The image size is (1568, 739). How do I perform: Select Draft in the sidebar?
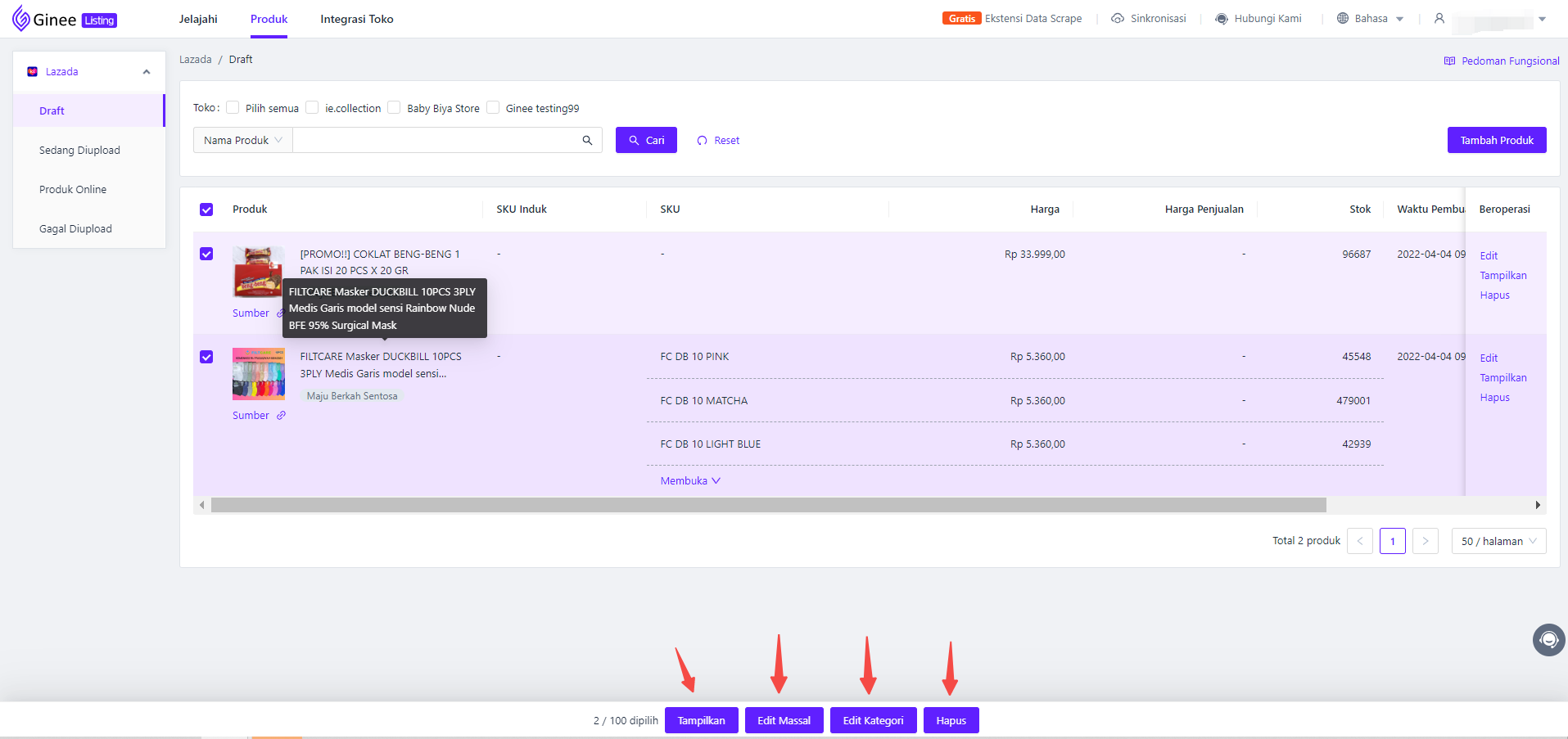pos(88,110)
